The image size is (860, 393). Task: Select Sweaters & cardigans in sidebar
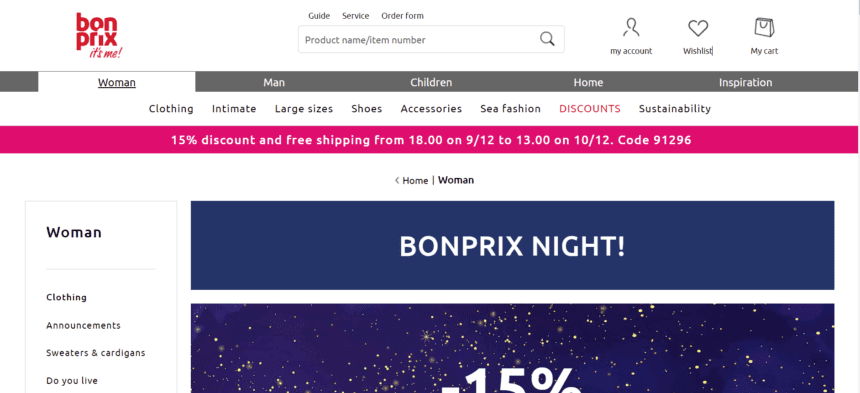click(x=95, y=353)
